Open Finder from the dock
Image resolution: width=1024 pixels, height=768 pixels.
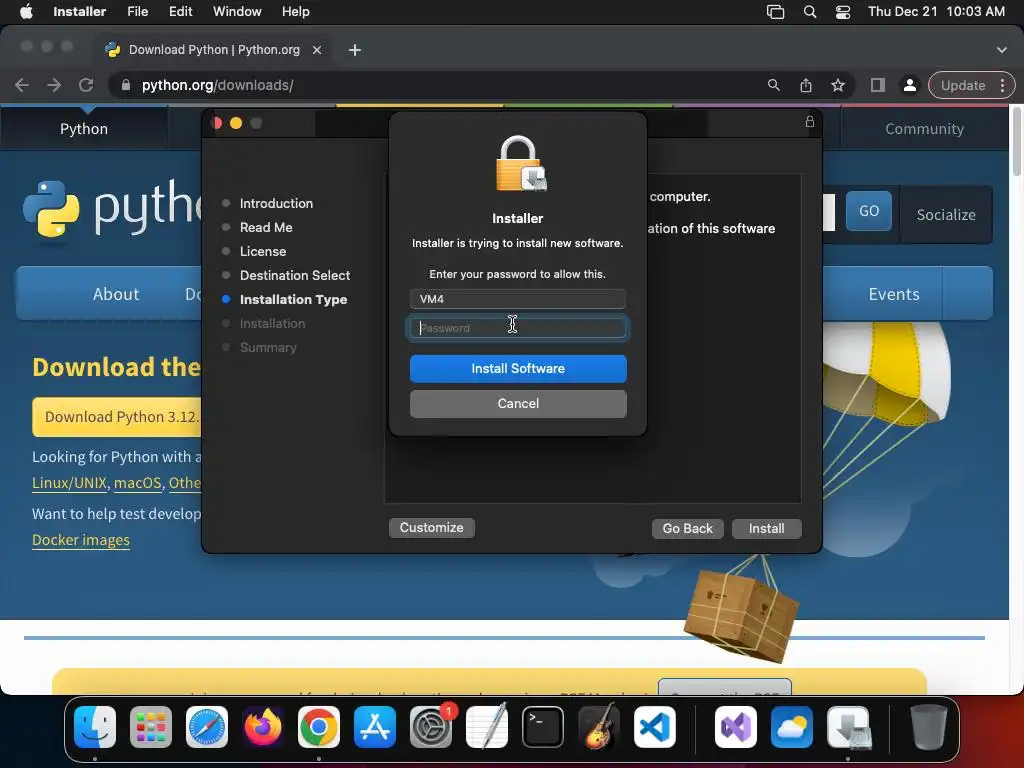95,727
